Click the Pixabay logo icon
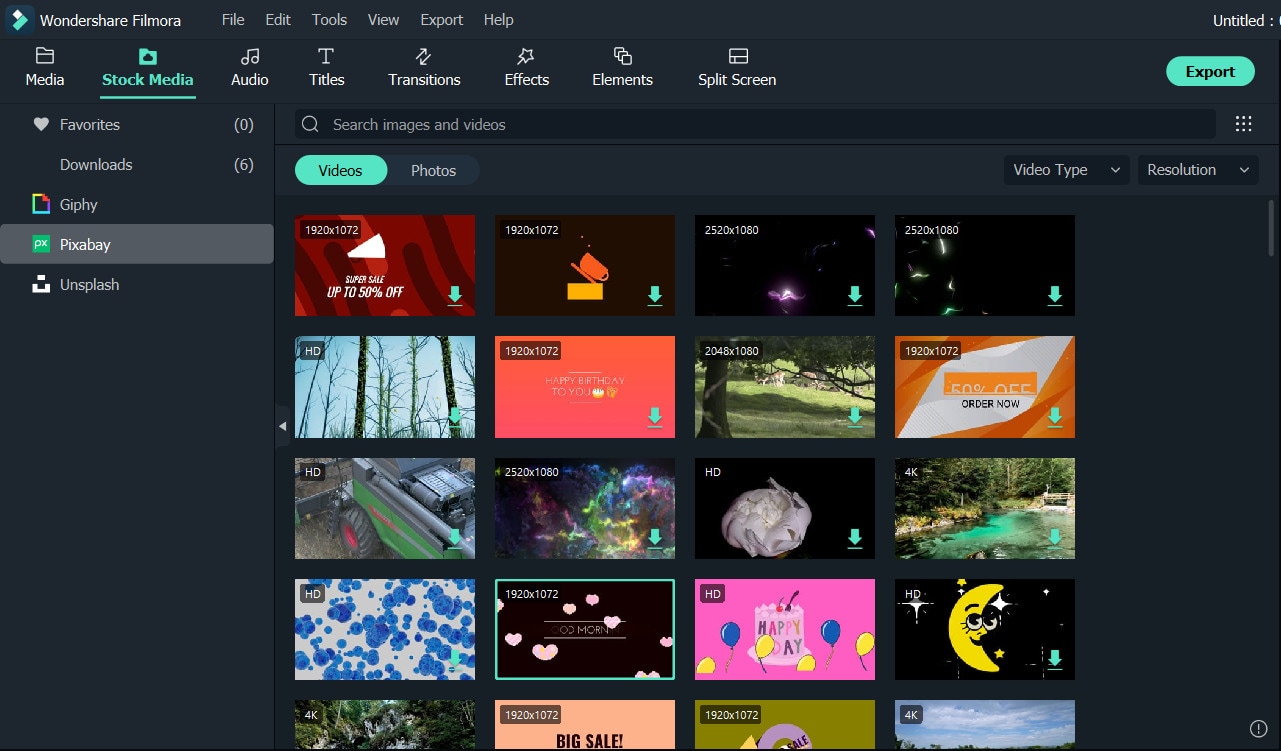 (x=41, y=244)
